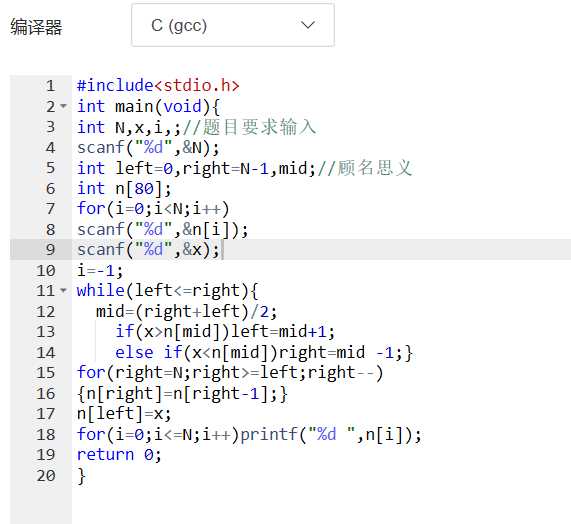
Task: Click the scanf("%d",&N); line
Action: (148, 148)
